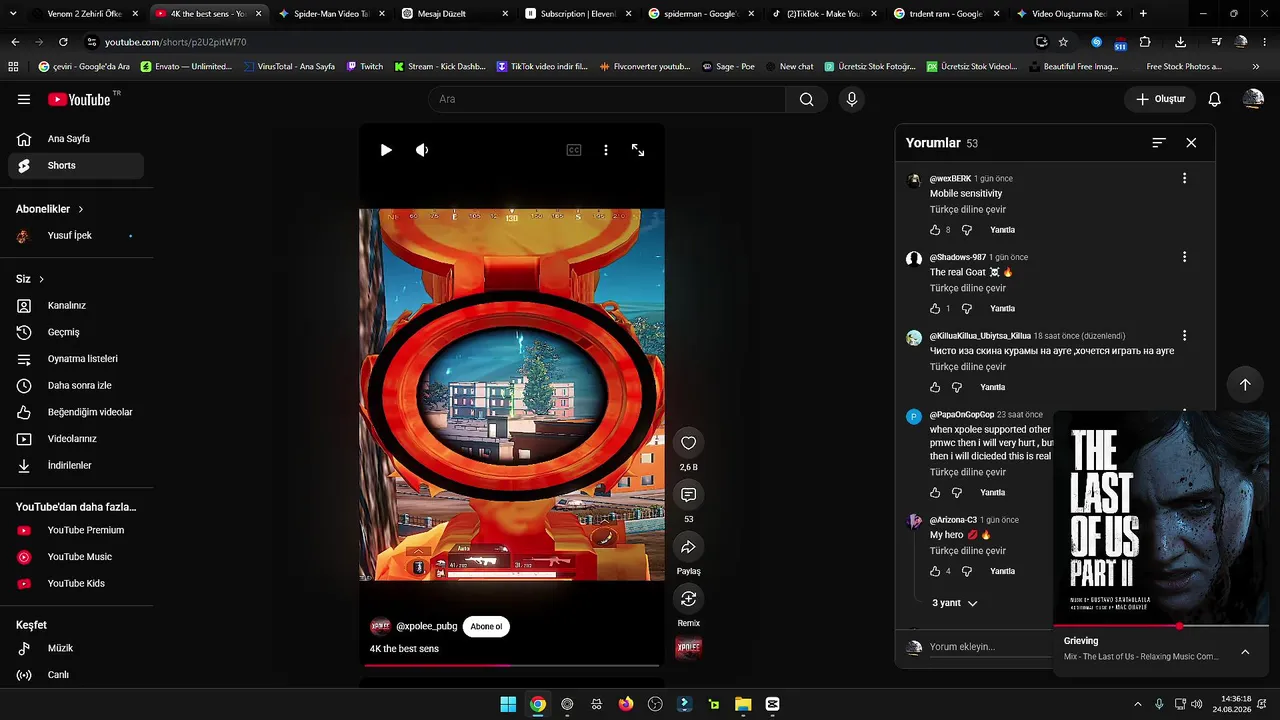Open the comments sort menu
This screenshot has width=1280, height=720.
click(1159, 143)
